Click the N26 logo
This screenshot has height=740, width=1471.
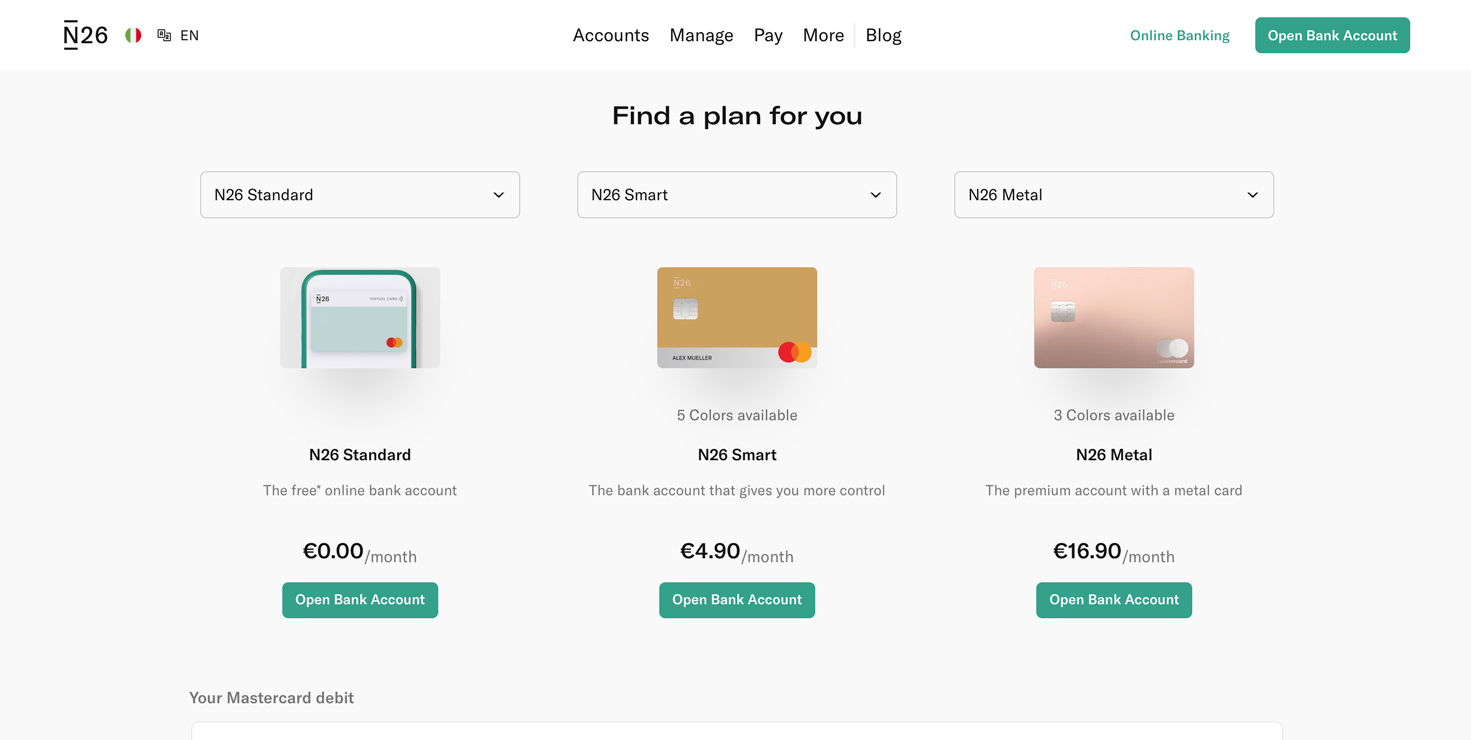click(85, 35)
